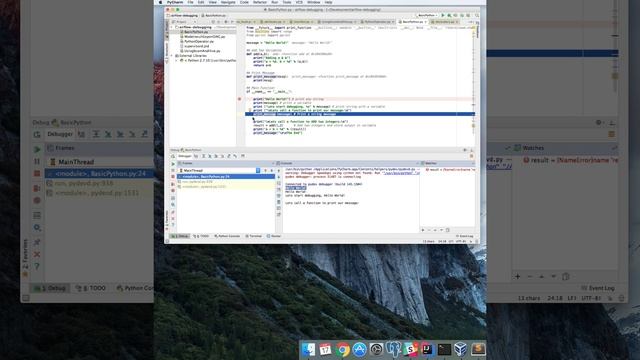Select the result watch entry
Viewport: 640px width, 360px height.
pyautogui.click(x=450, y=169)
